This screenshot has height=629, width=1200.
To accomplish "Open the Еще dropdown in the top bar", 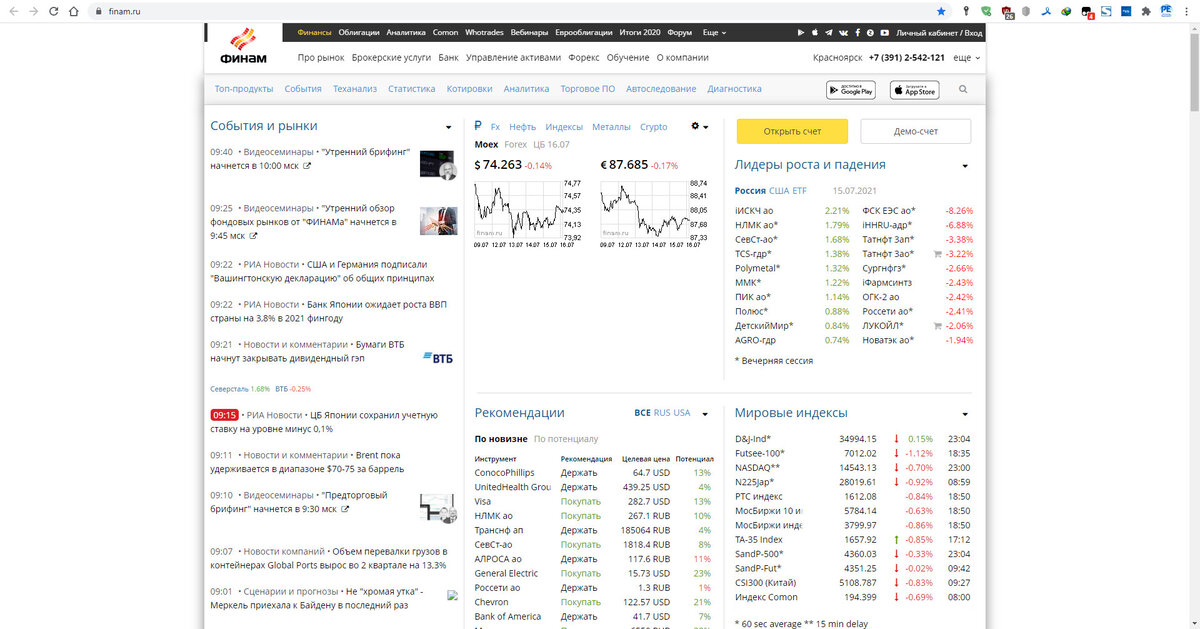I will pyautogui.click(x=714, y=32).
